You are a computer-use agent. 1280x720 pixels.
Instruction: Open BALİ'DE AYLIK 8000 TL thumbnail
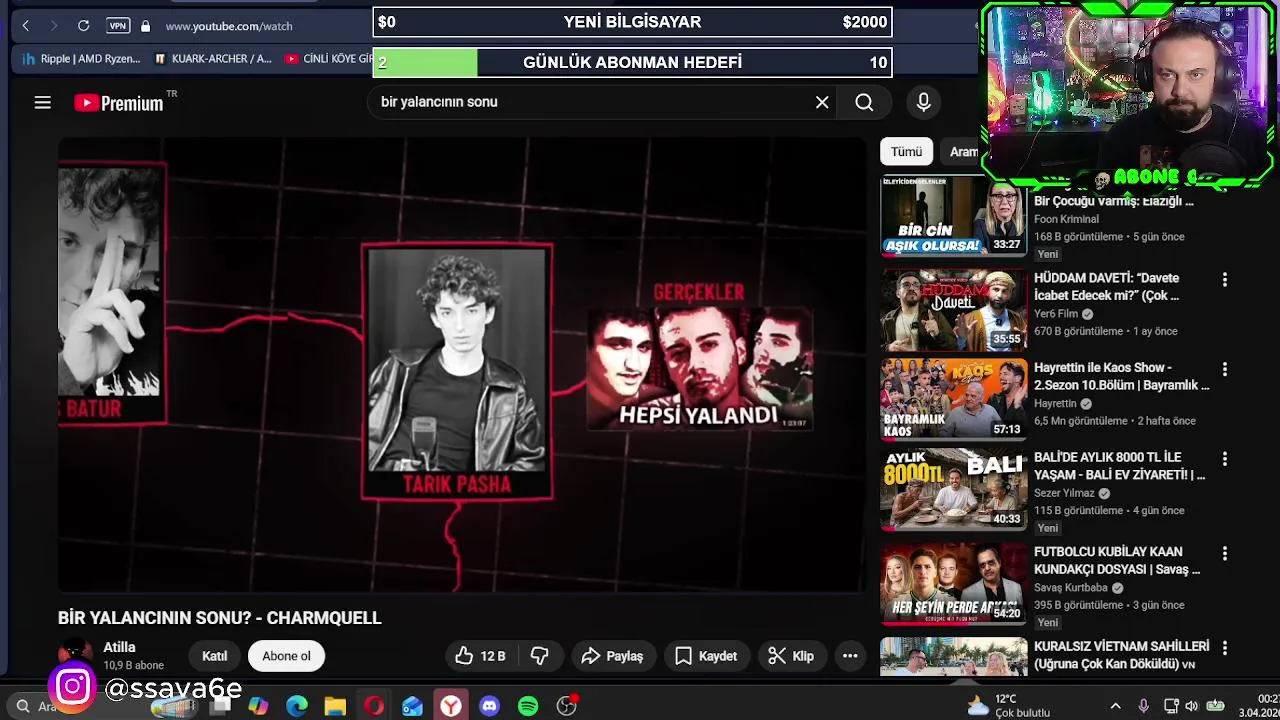[953, 489]
